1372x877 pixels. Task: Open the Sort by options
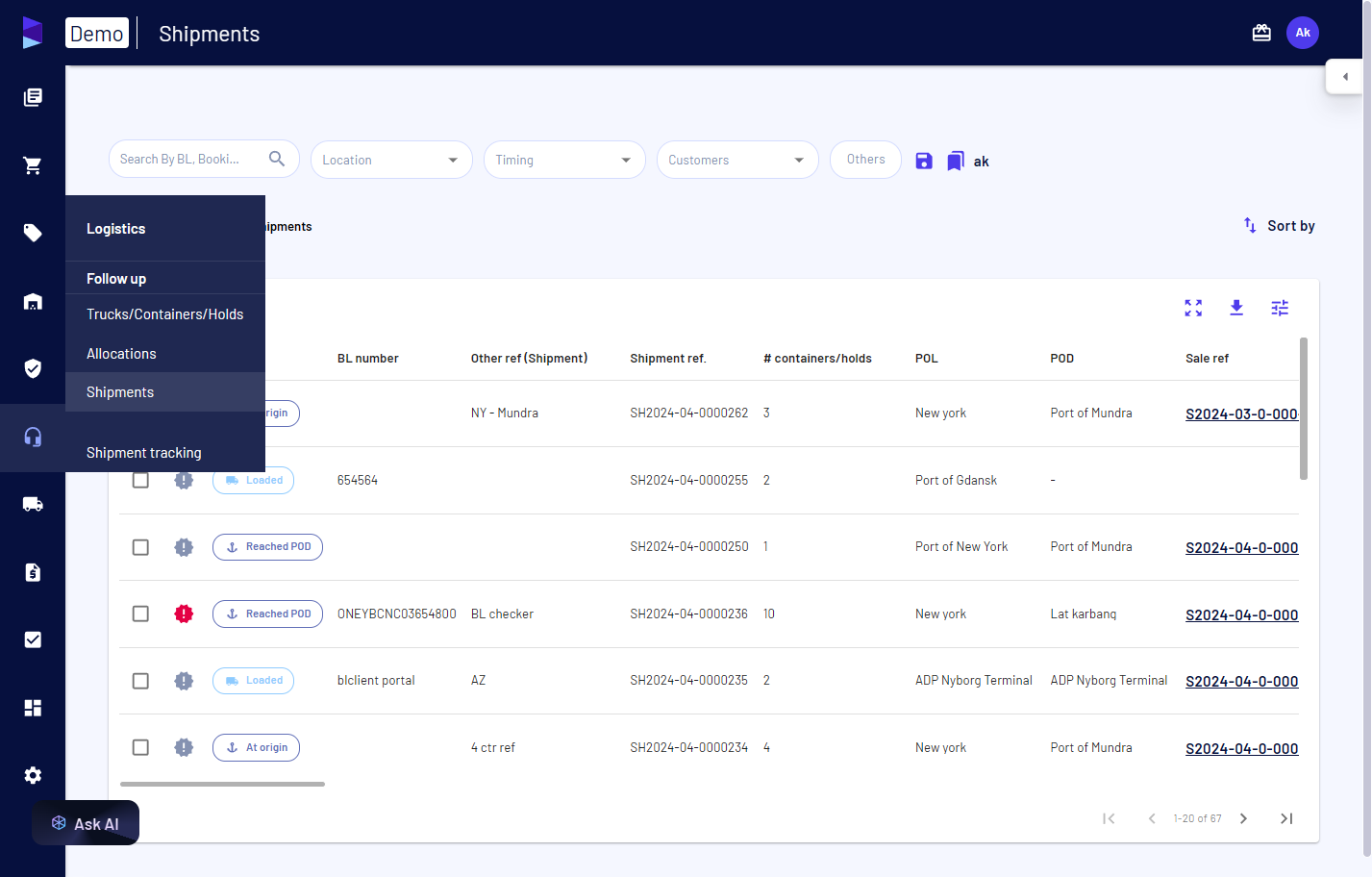point(1279,226)
